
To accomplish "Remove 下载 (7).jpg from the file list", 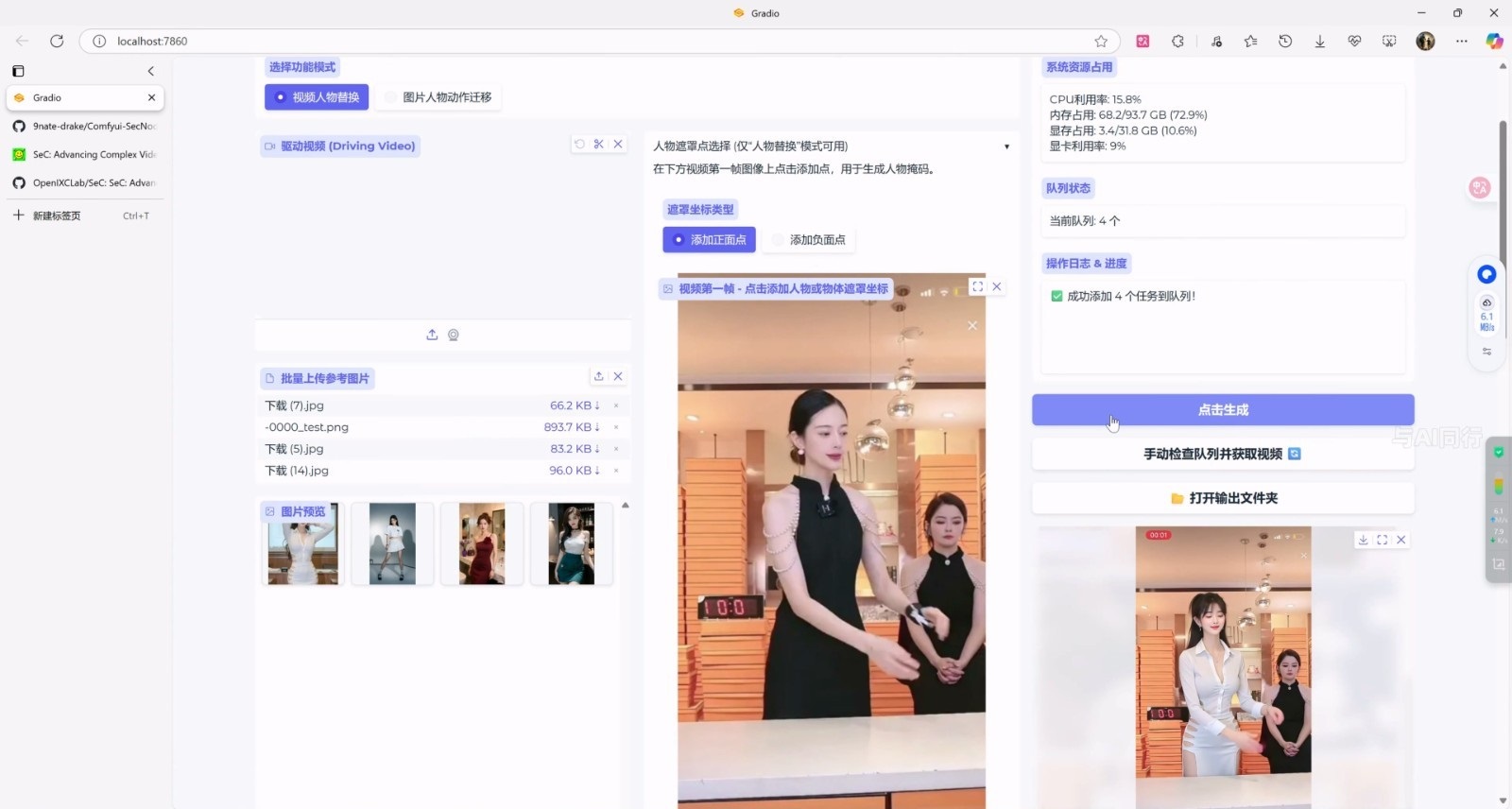I will 616,405.
